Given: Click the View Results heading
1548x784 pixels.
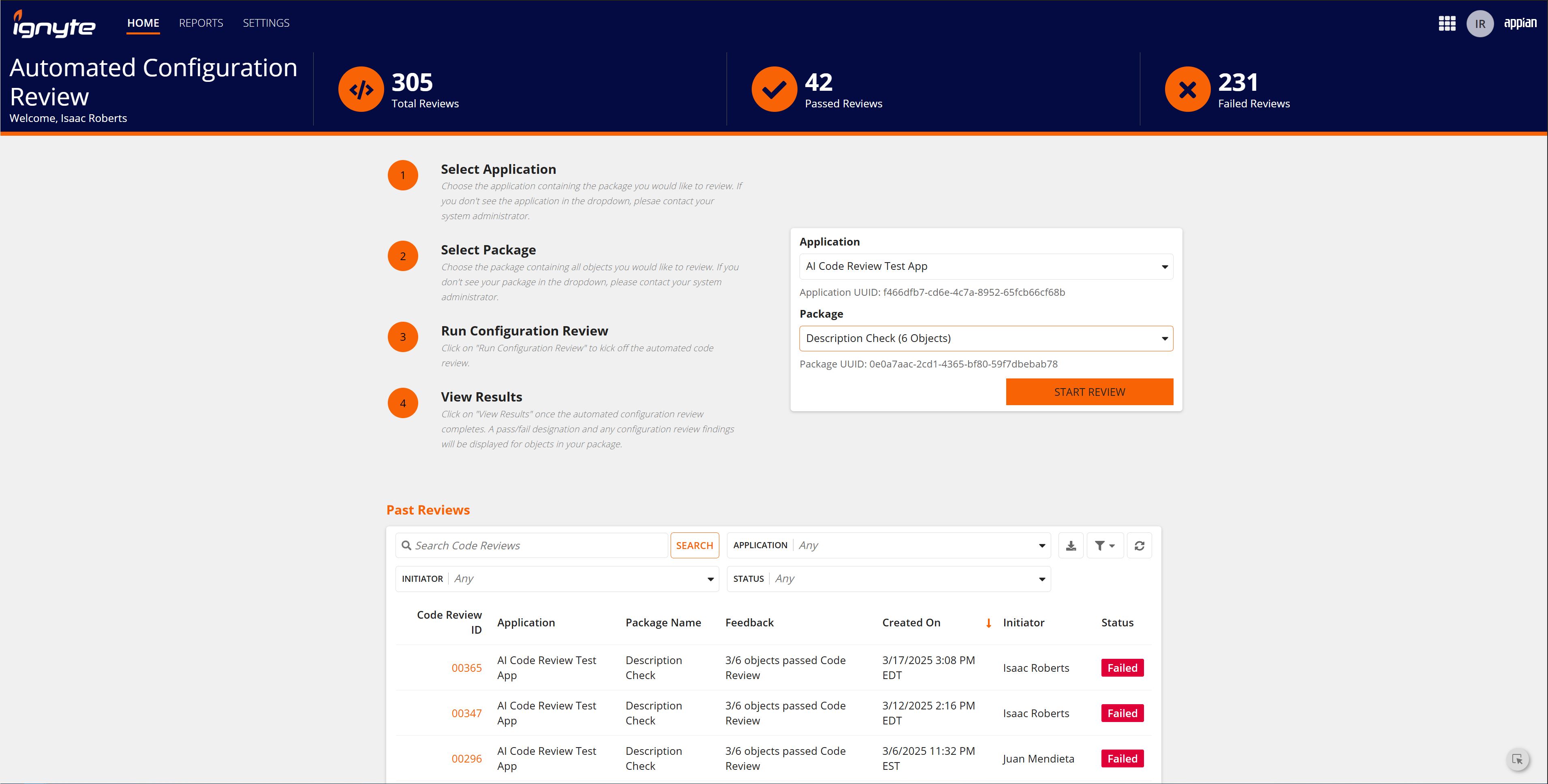Looking at the screenshot, I should tap(481, 397).
